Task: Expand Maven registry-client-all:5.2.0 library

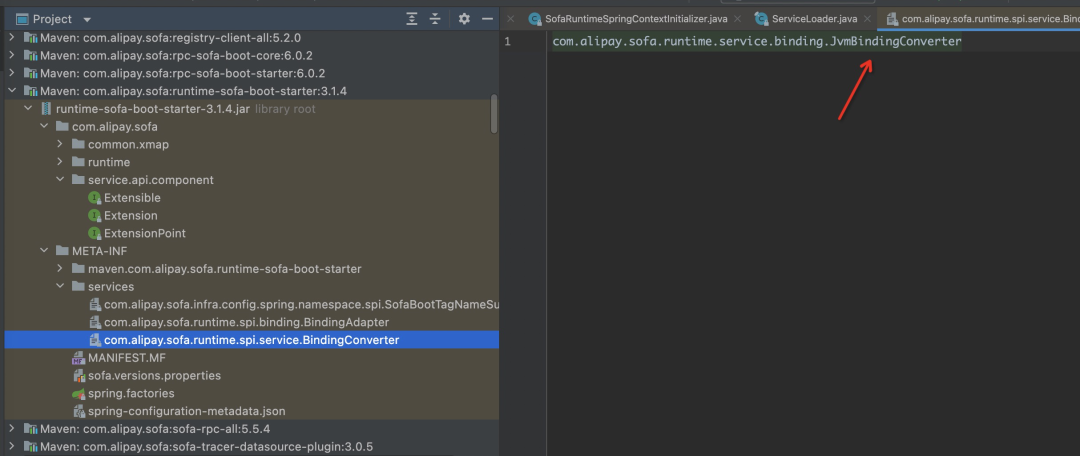Action: click(12, 38)
